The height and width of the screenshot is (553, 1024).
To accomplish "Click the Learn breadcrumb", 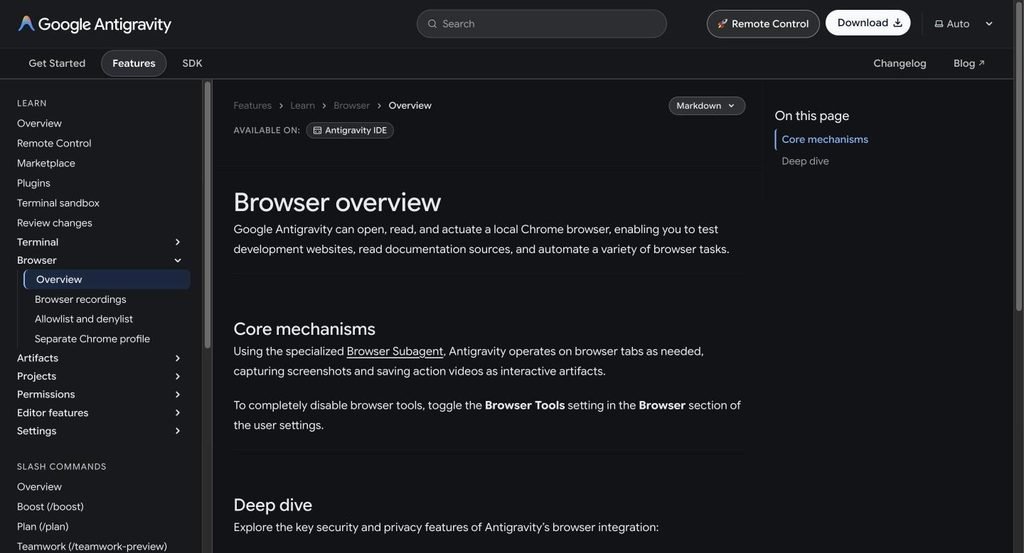I will click(302, 106).
